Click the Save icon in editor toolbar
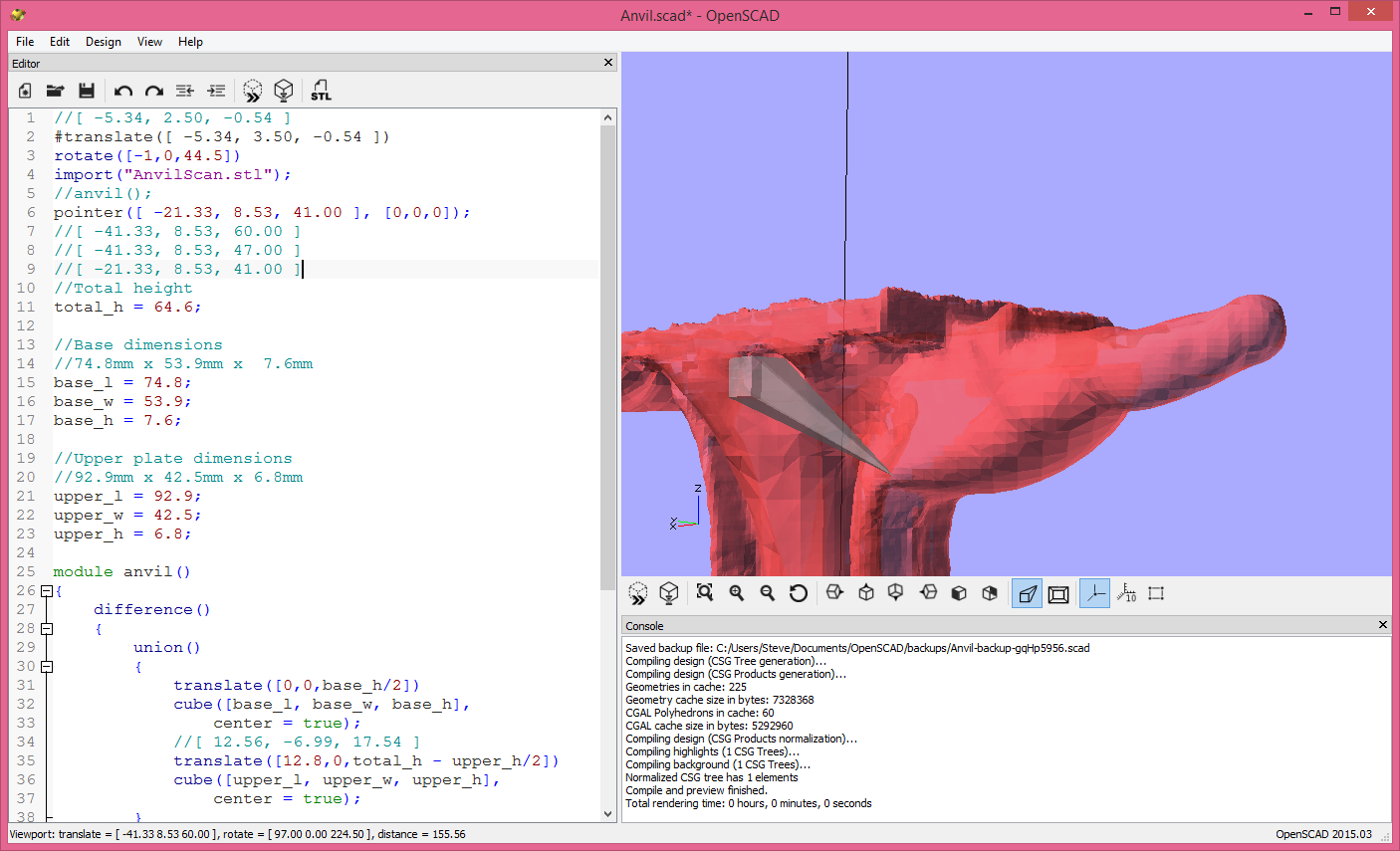The image size is (1400, 851). (87, 91)
